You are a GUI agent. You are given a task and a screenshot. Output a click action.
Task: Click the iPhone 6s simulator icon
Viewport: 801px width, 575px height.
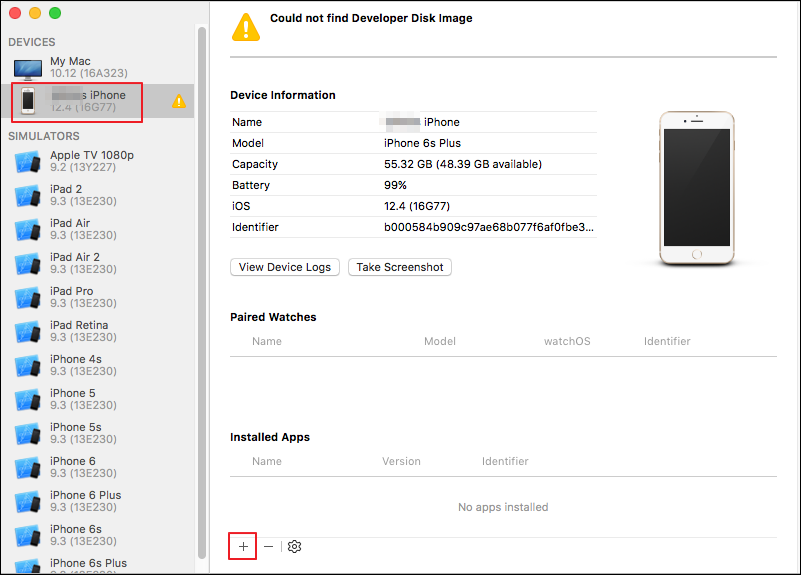click(28, 535)
